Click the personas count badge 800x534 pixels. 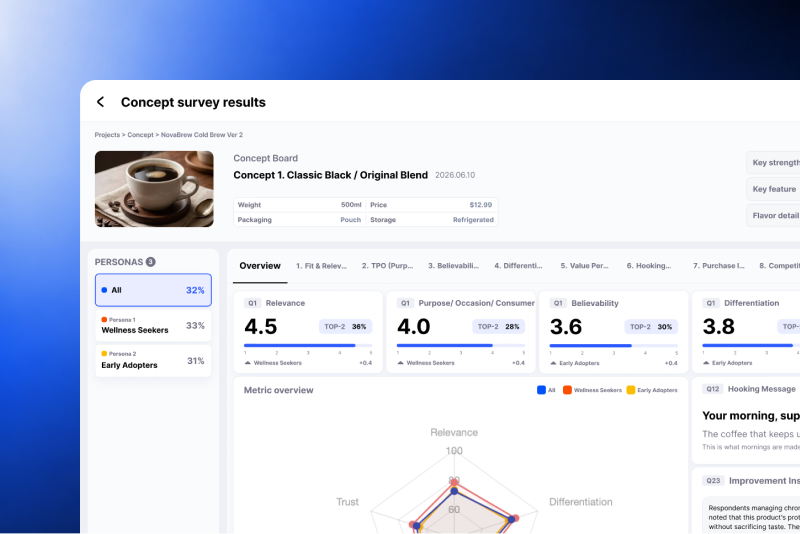click(151, 262)
